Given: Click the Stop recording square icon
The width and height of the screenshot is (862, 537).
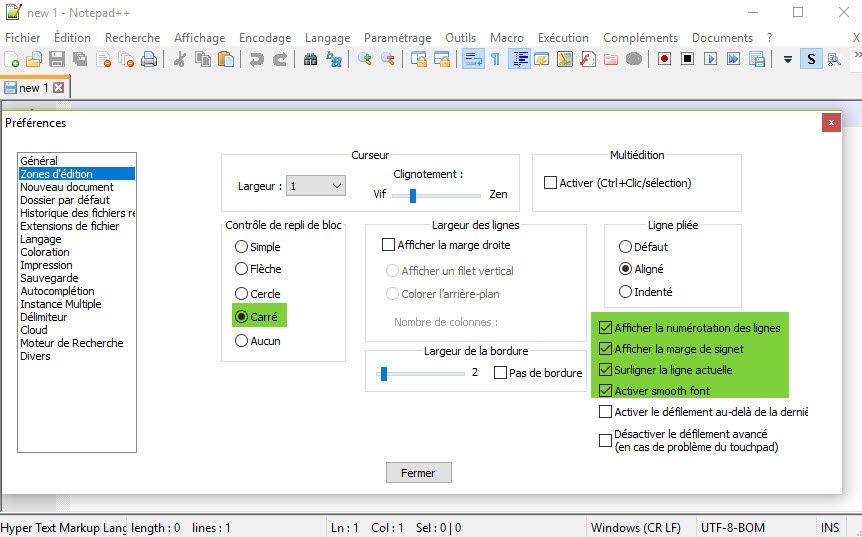Looking at the screenshot, I should point(687,59).
